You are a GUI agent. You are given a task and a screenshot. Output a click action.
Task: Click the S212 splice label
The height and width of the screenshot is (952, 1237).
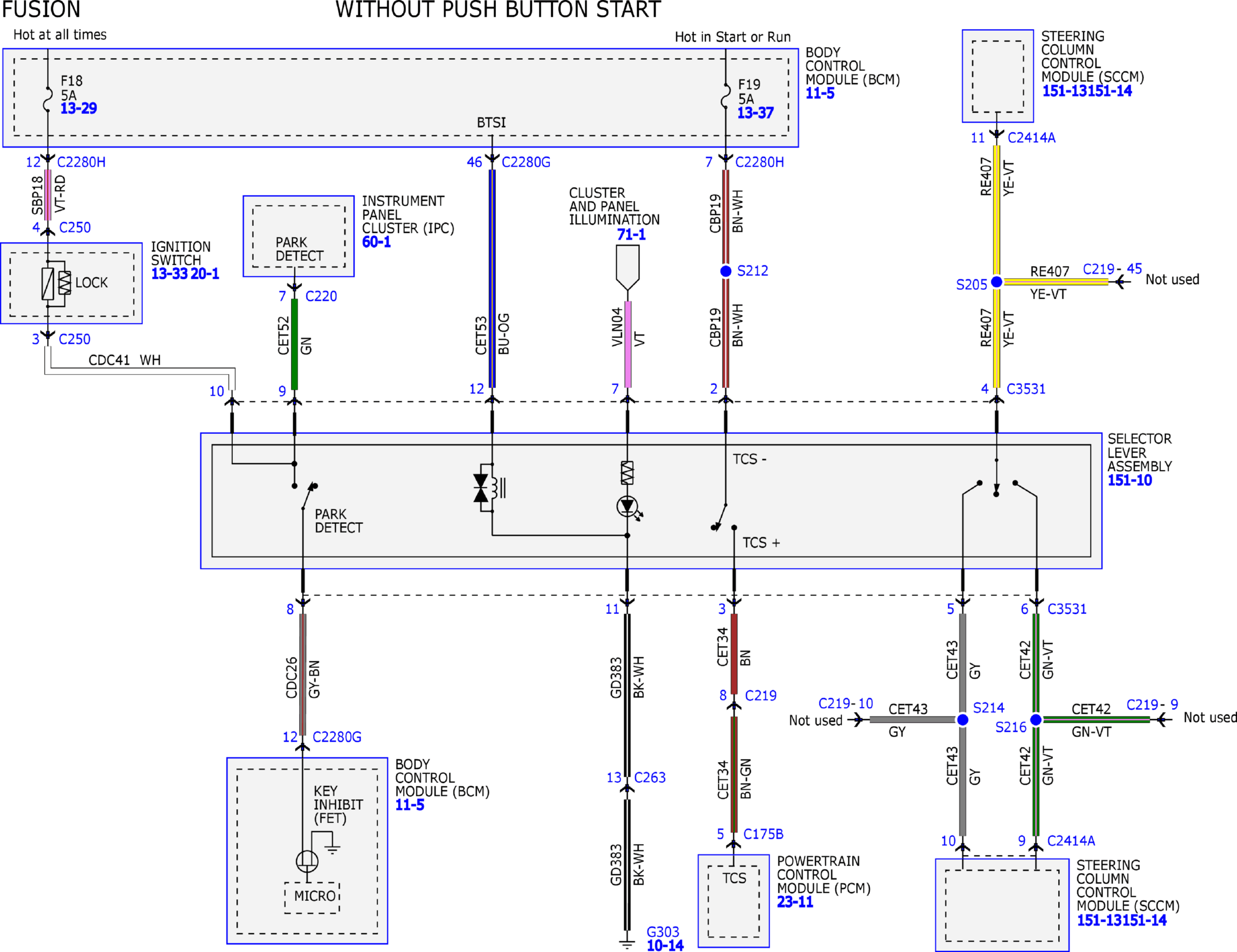pos(753,271)
